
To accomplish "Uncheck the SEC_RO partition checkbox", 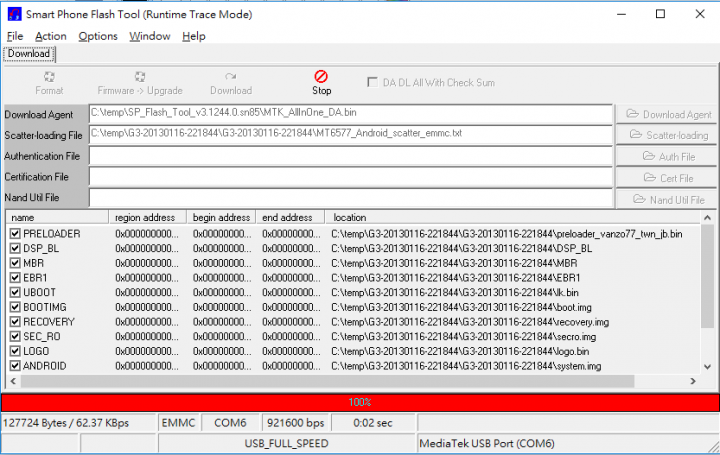I will (x=15, y=337).
